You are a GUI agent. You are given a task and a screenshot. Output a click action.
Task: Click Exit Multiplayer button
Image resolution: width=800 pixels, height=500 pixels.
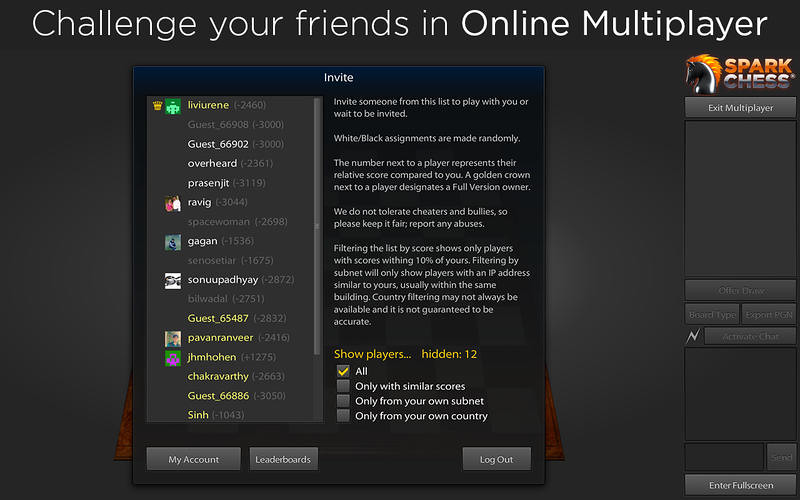(740, 107)
